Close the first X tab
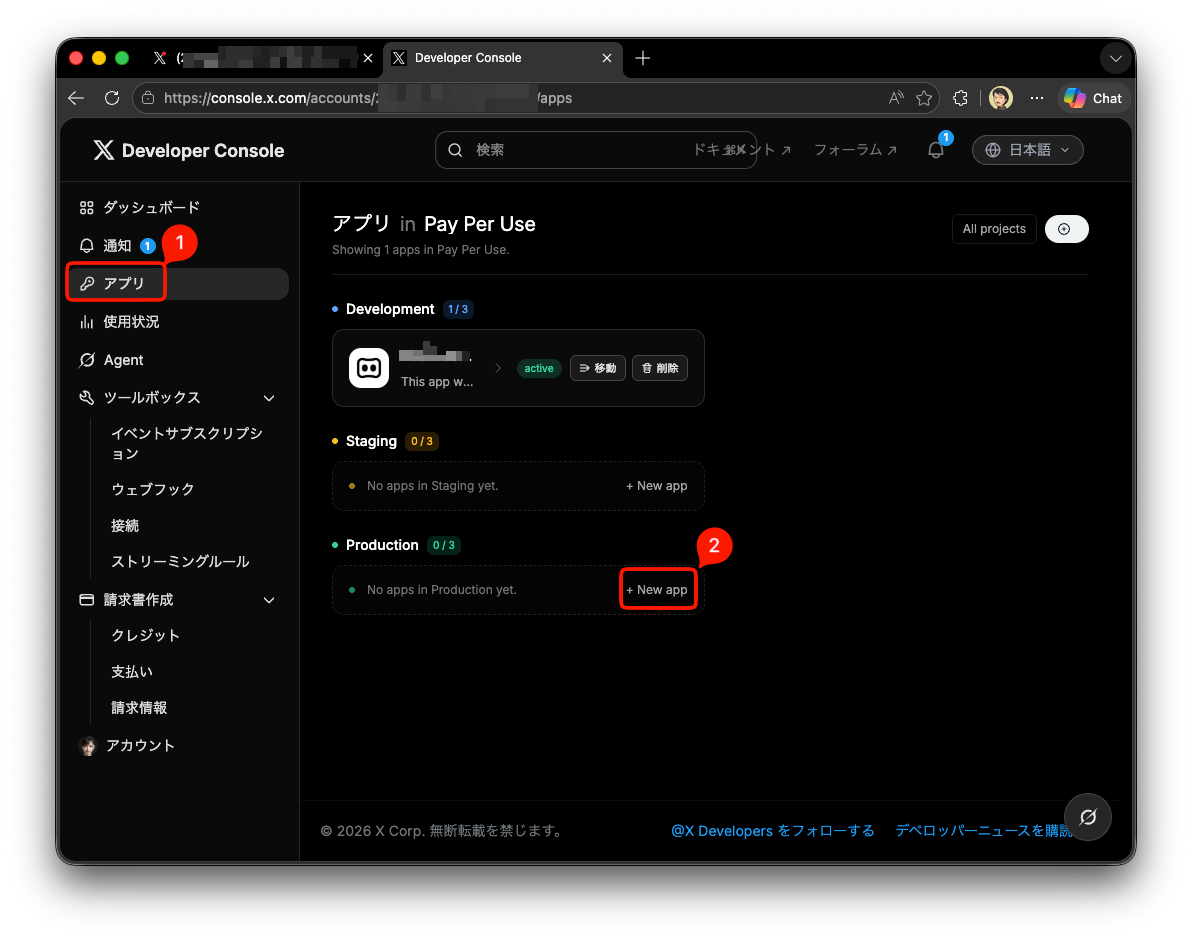The width and height of the screenshot is (1192, 939). (x=368, y=58)
